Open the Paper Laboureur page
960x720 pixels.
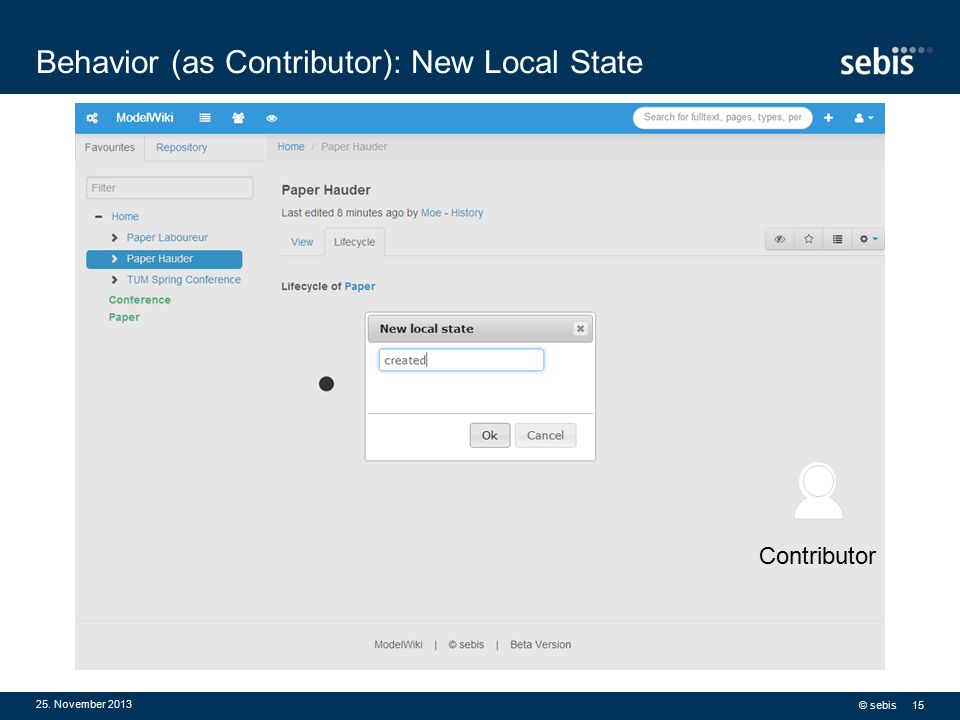[167, 238]
